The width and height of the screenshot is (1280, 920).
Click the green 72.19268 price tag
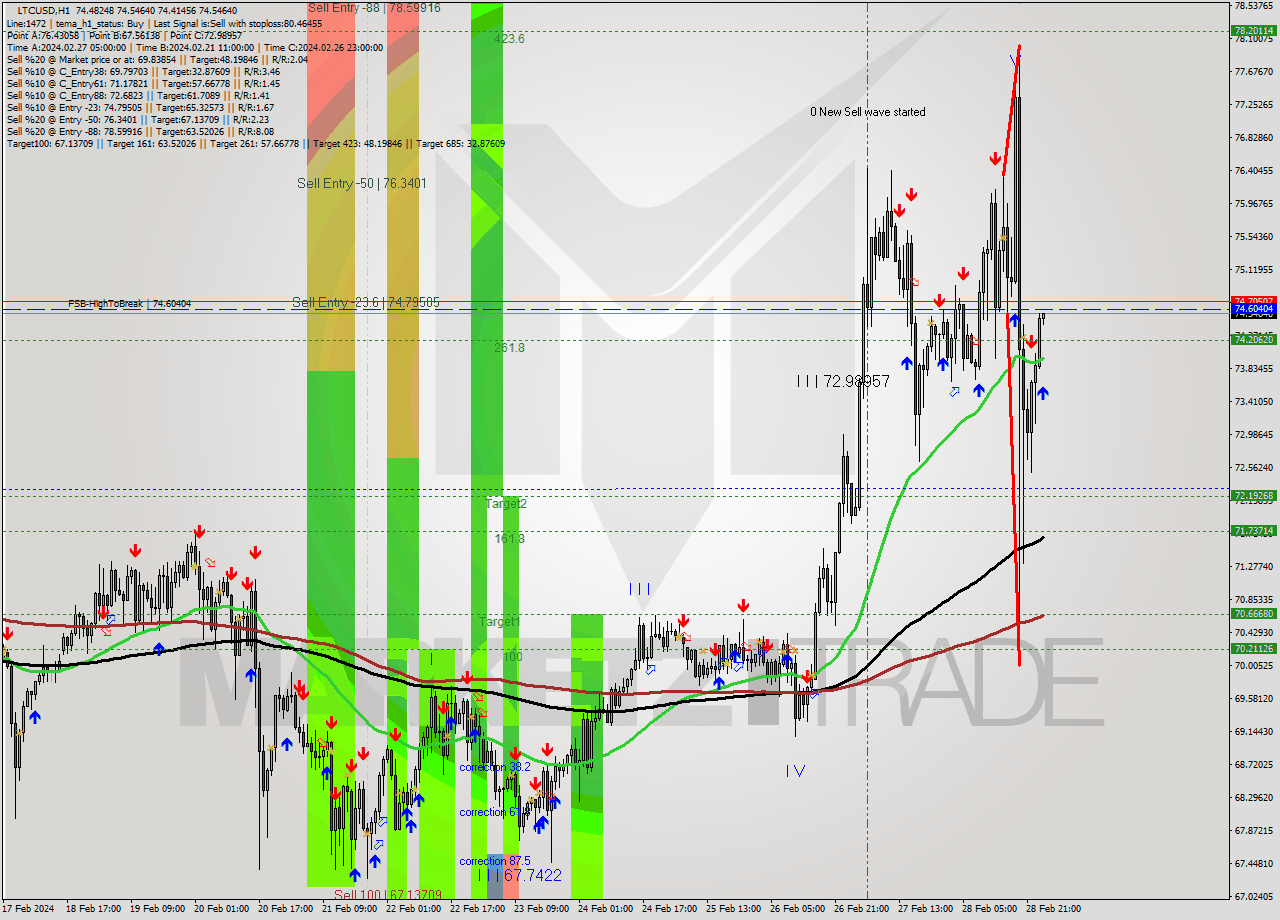pyautogui.click(x=1253, y=496)
